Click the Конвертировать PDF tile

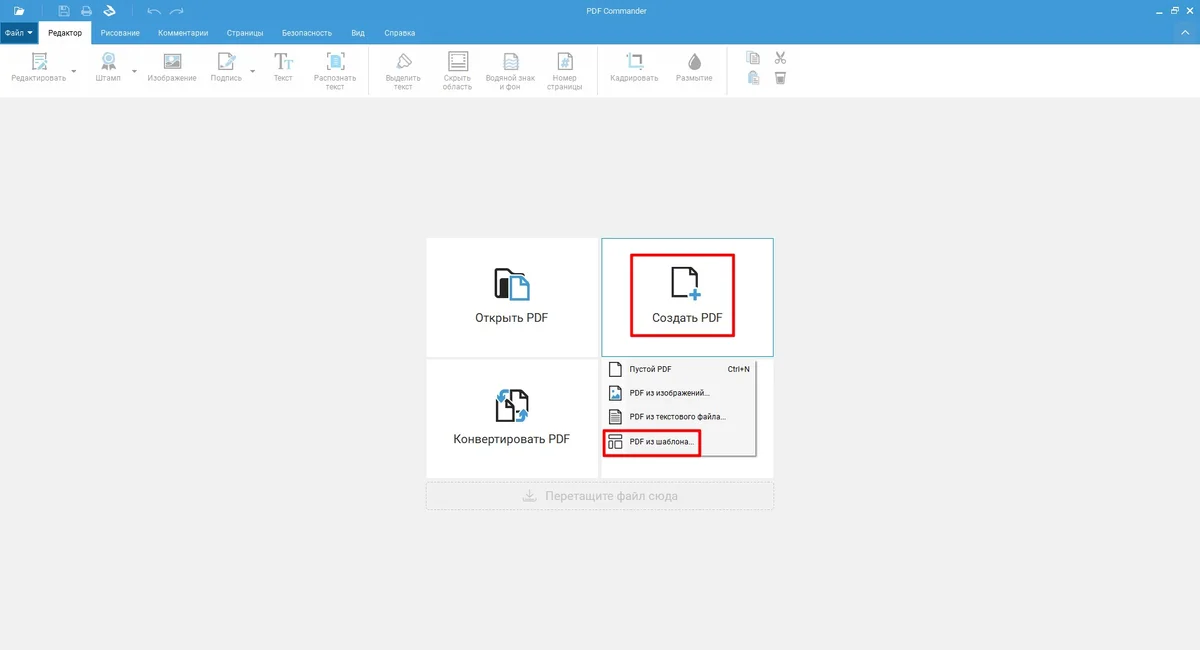[512, 419]
